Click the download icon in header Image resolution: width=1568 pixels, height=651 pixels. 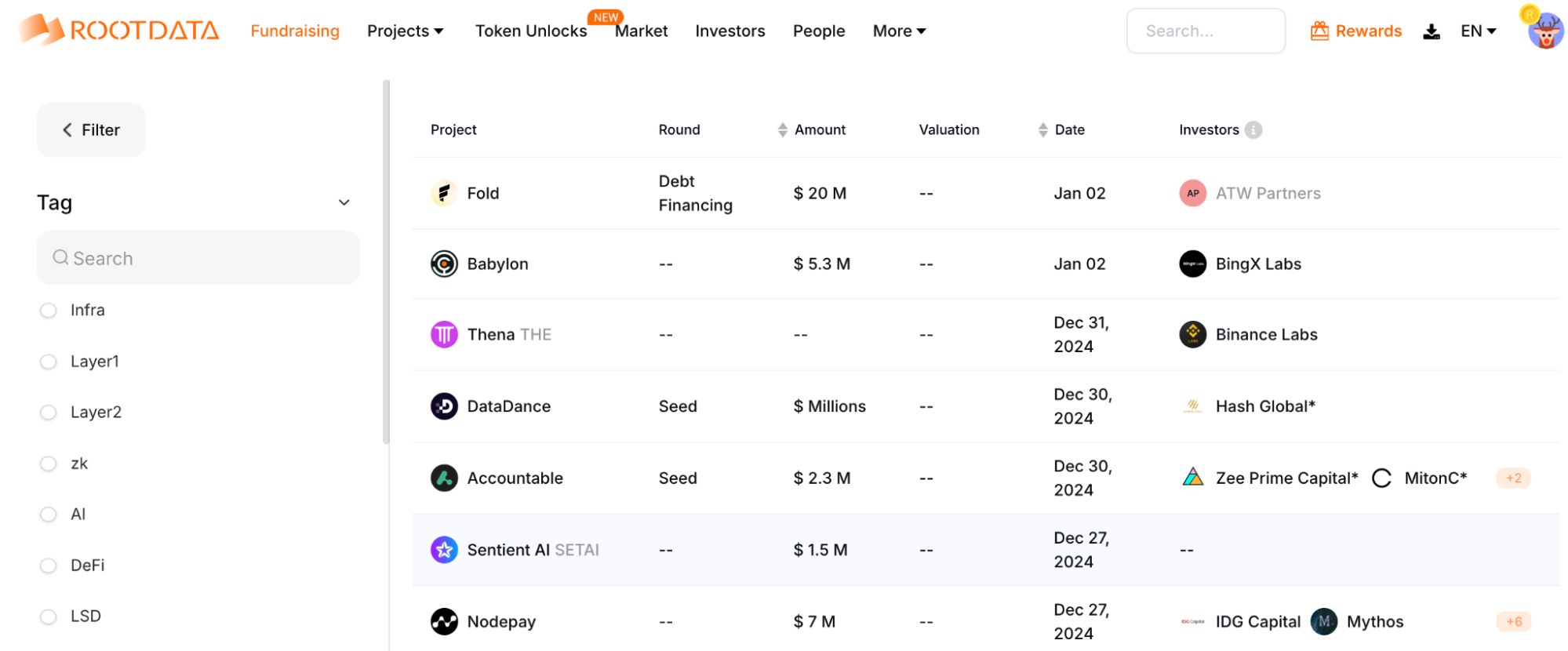click(x=1432, y=31)
